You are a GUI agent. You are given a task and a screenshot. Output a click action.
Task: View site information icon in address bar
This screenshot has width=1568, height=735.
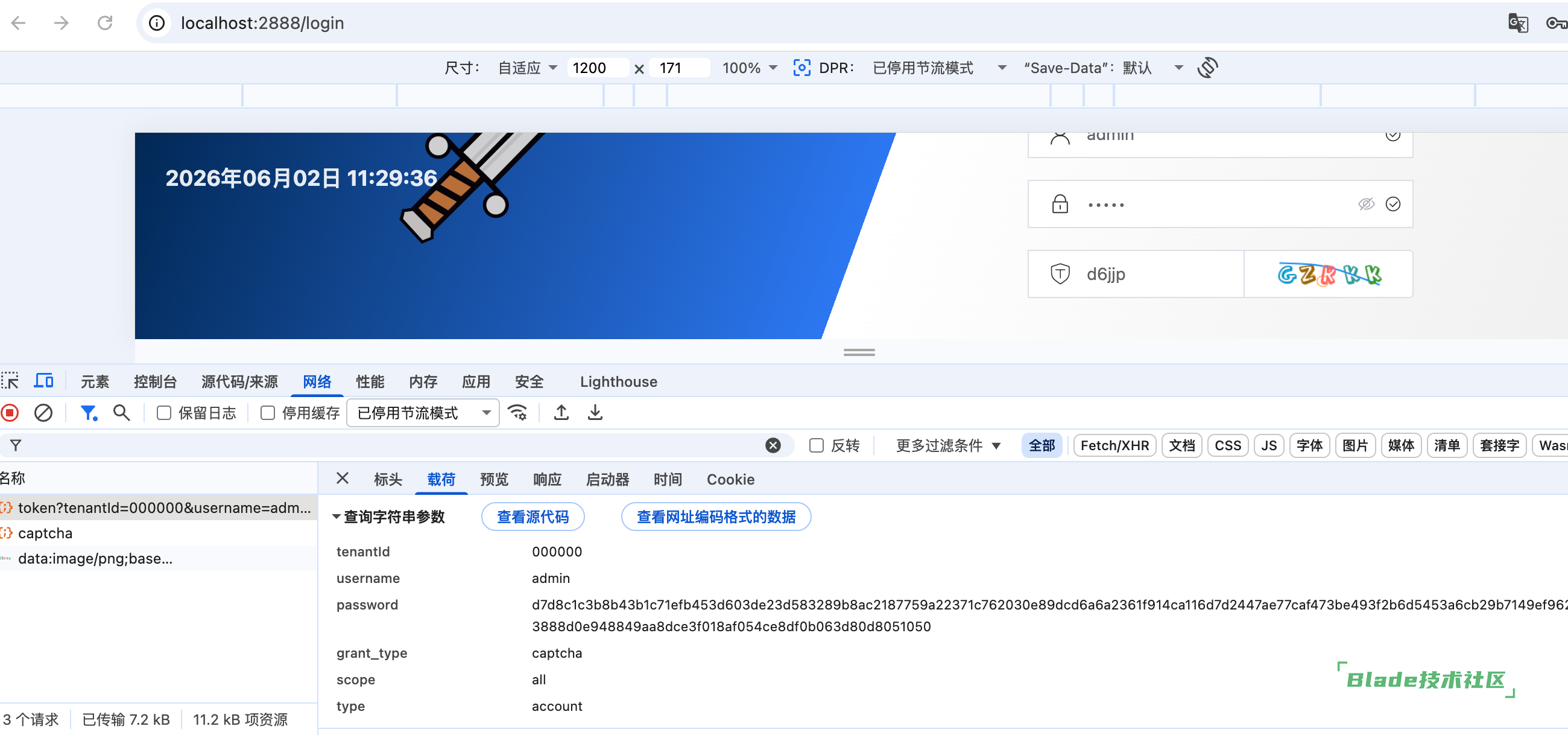click(157, 23)
